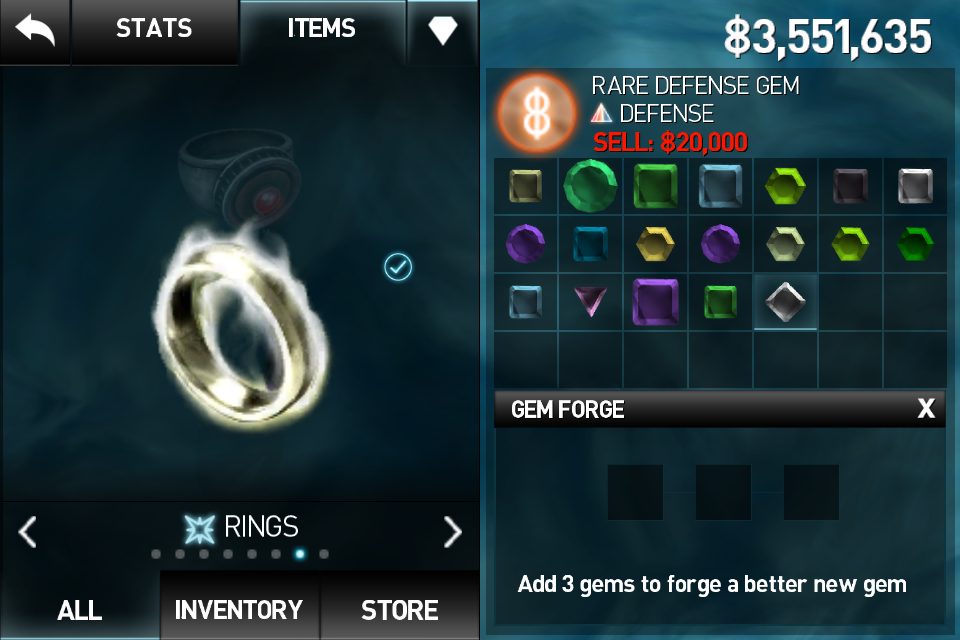
Task: Switch to the ITEMS tab
Action: point(321,29)
